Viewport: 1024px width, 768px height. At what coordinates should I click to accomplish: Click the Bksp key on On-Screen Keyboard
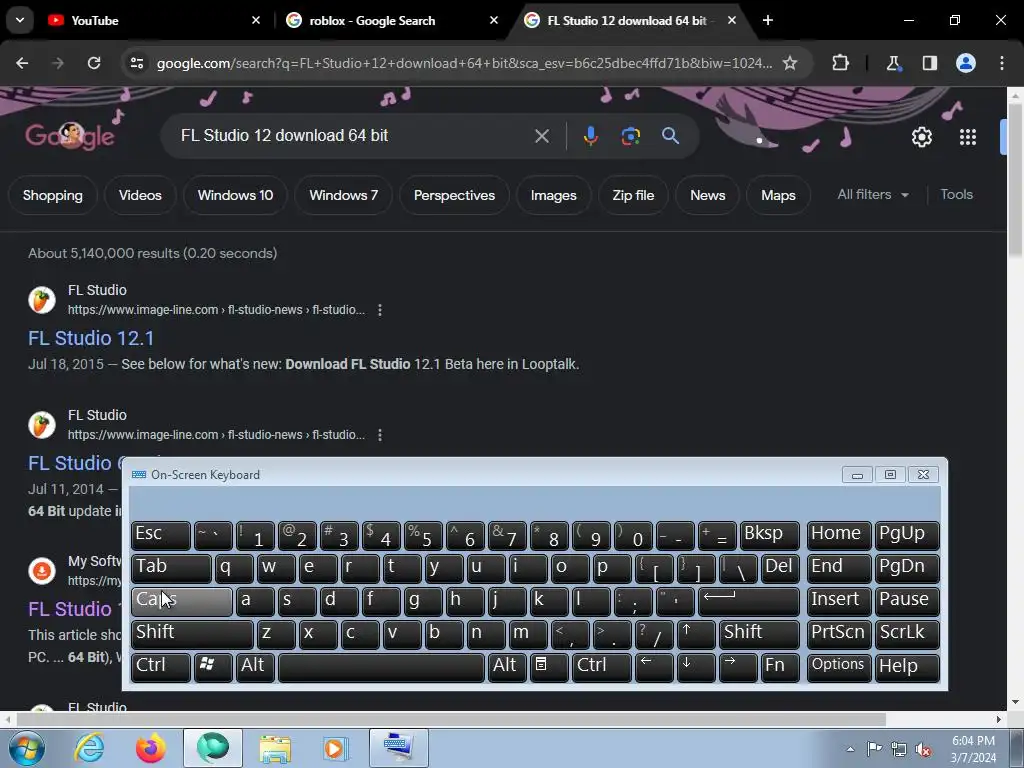(x=770, y=536)
